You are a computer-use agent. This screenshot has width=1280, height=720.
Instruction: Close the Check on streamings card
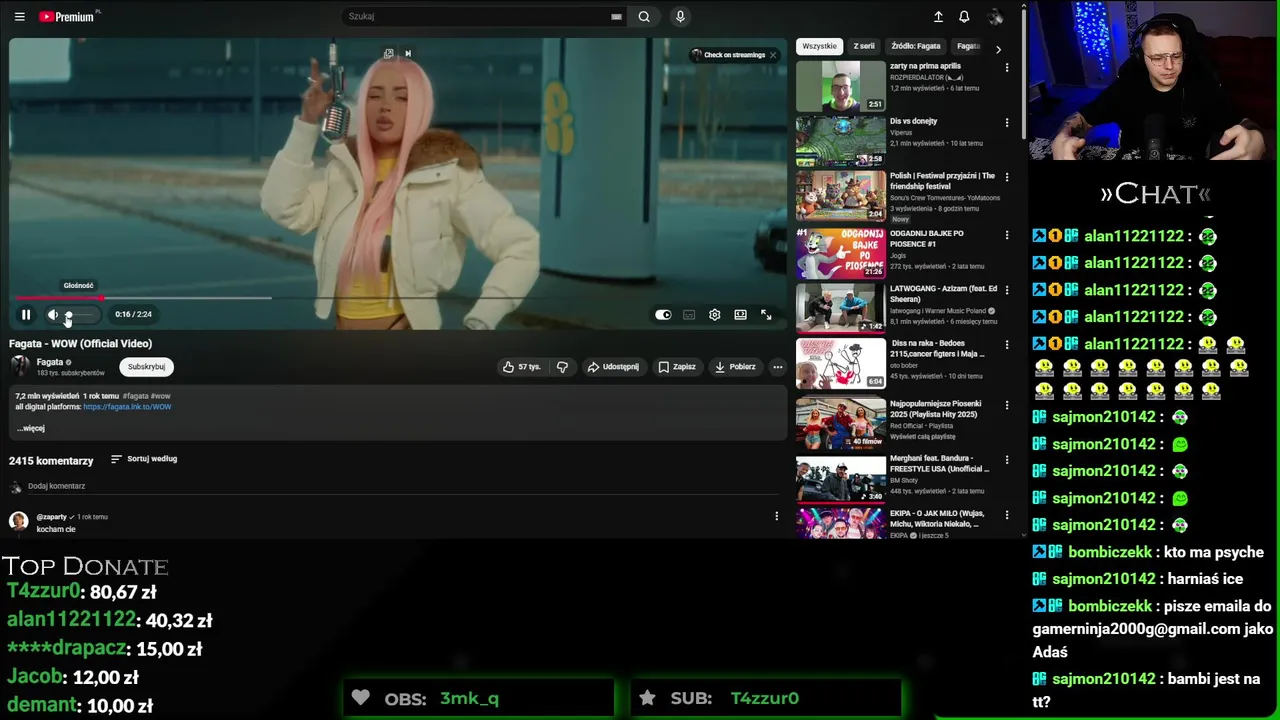click(773, 55)
